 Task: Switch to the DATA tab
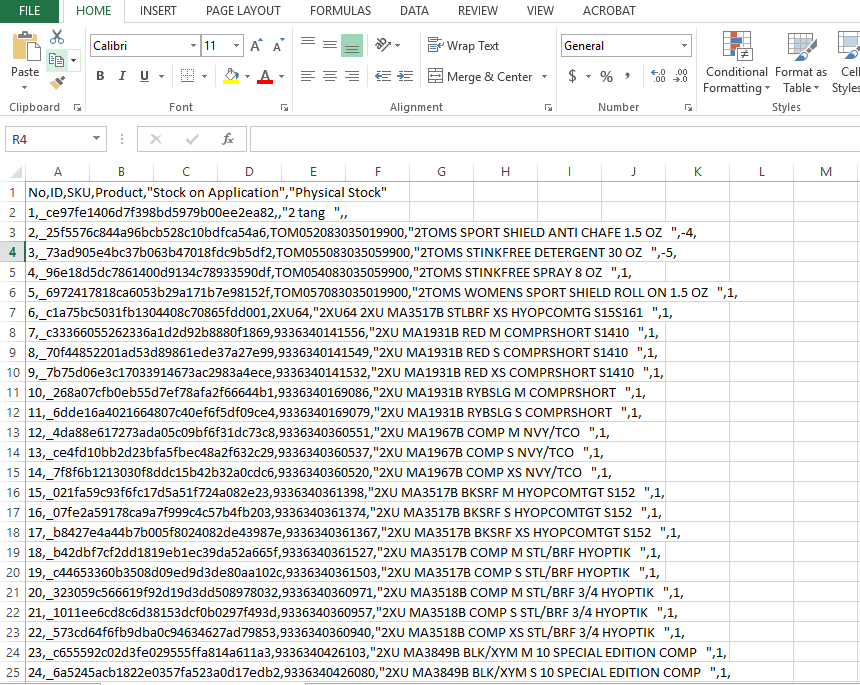[414, 11]
